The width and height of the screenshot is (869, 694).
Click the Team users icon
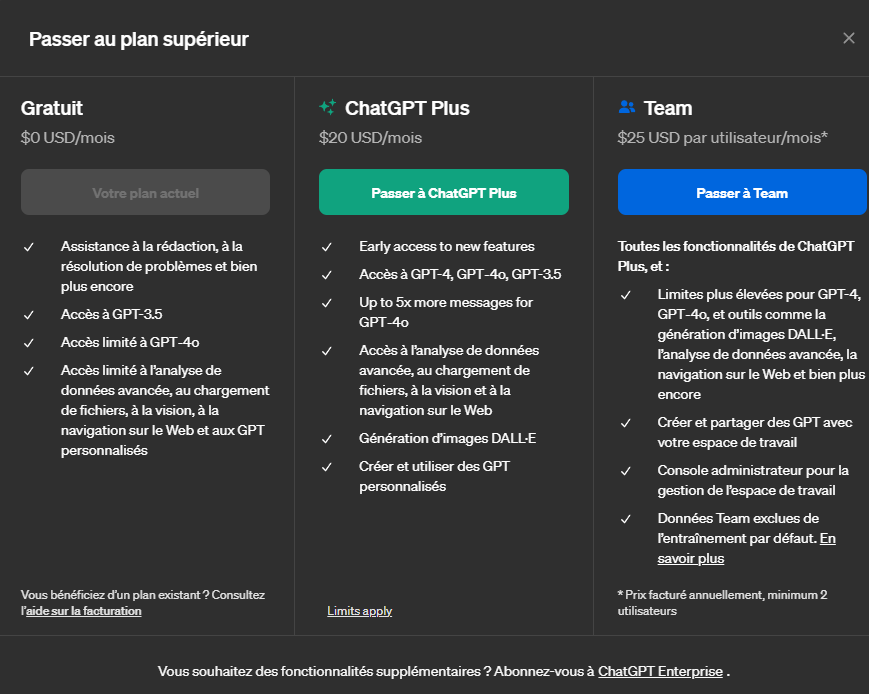tap(627, 106)
